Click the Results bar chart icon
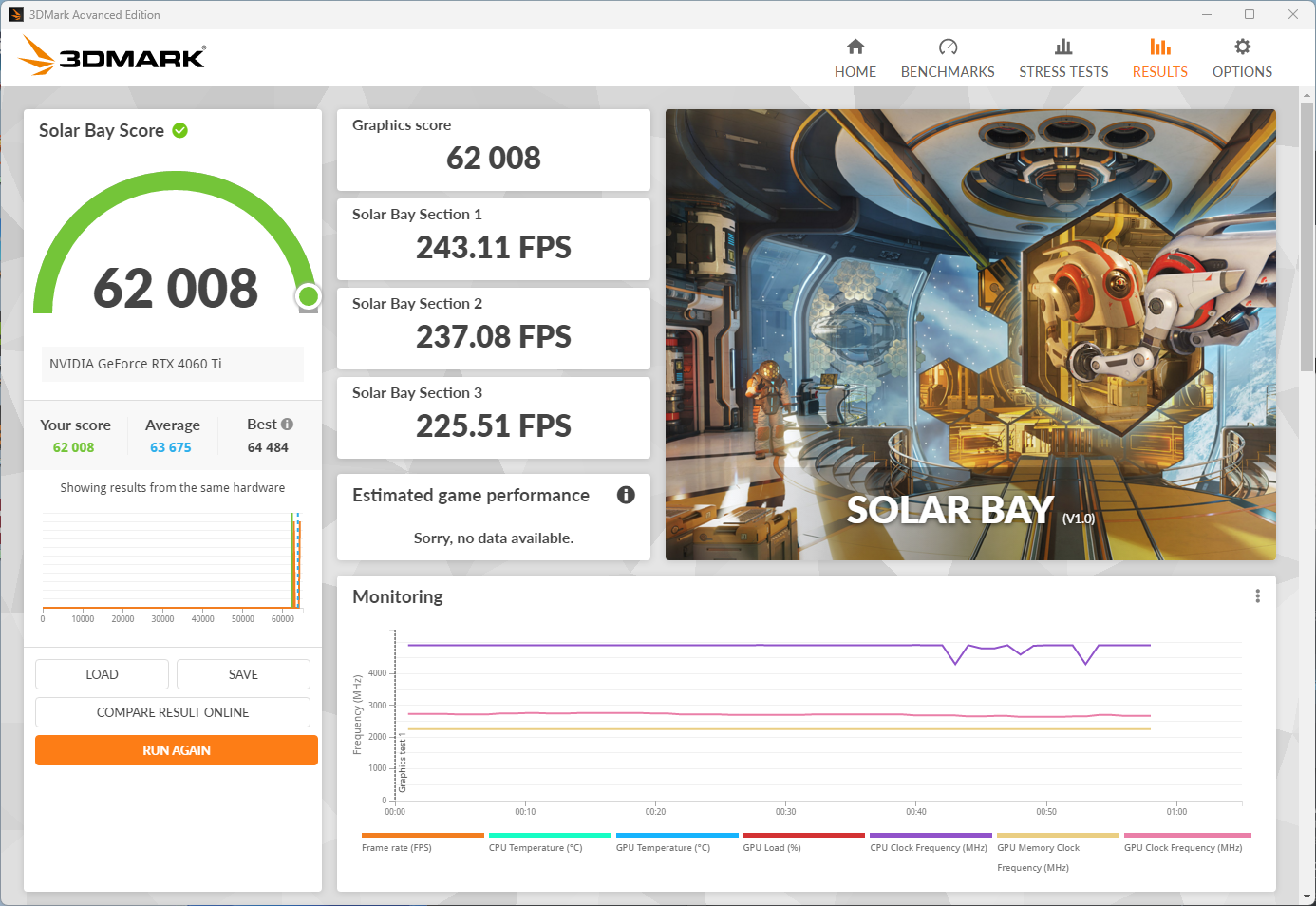Viewport: 1316px width, 906px height. pyautogui.click(x=1159, y=47)
